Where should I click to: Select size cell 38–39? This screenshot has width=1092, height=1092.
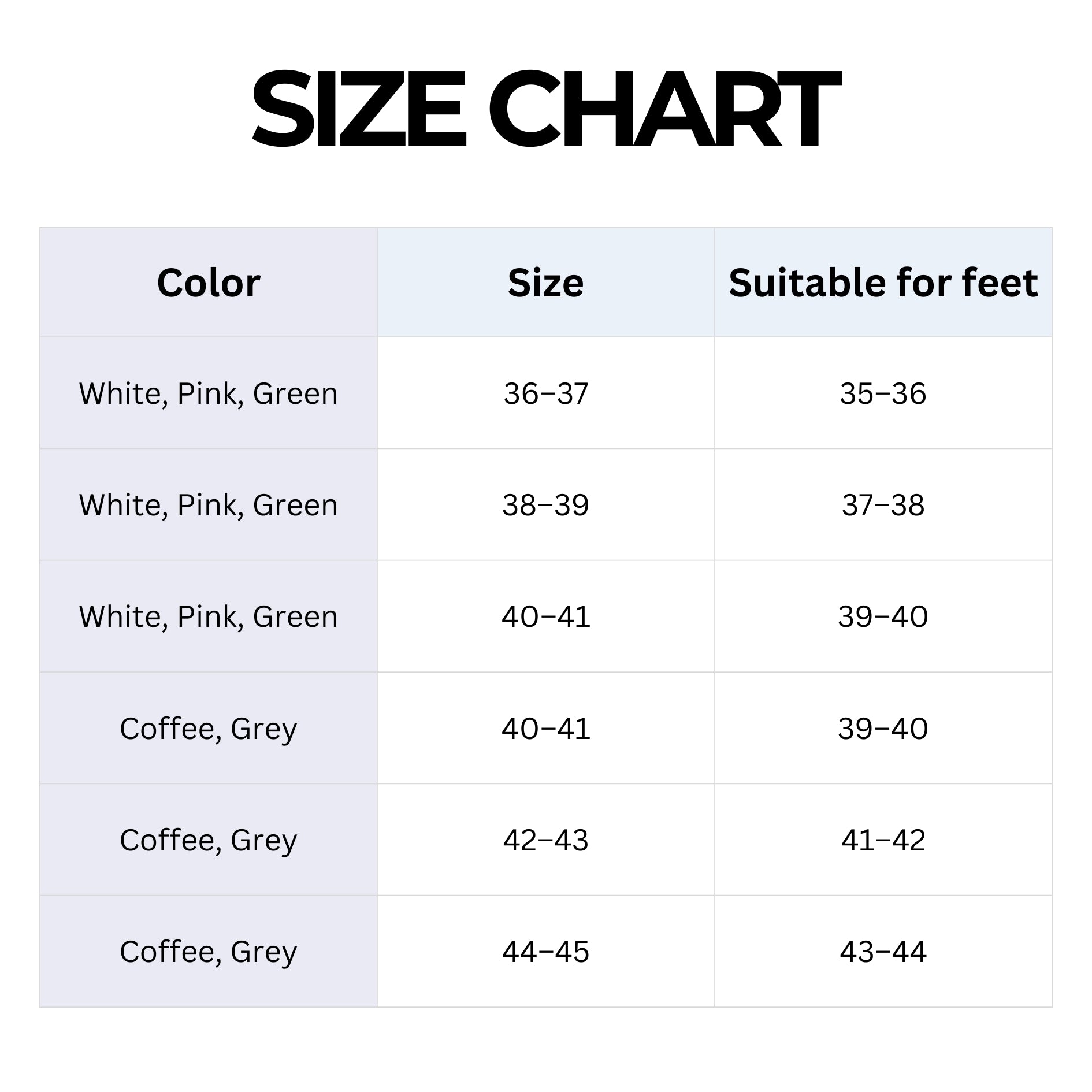(545, 505)
